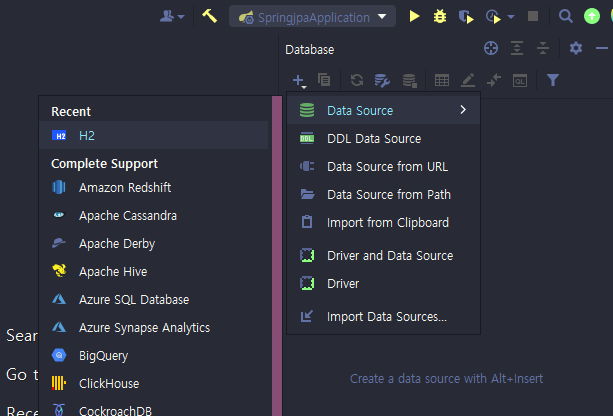This screenshot has height=416, width=613.
Task: Click 'Create a data source with Alt+Insert' hint
Action: tap(446, 378)
